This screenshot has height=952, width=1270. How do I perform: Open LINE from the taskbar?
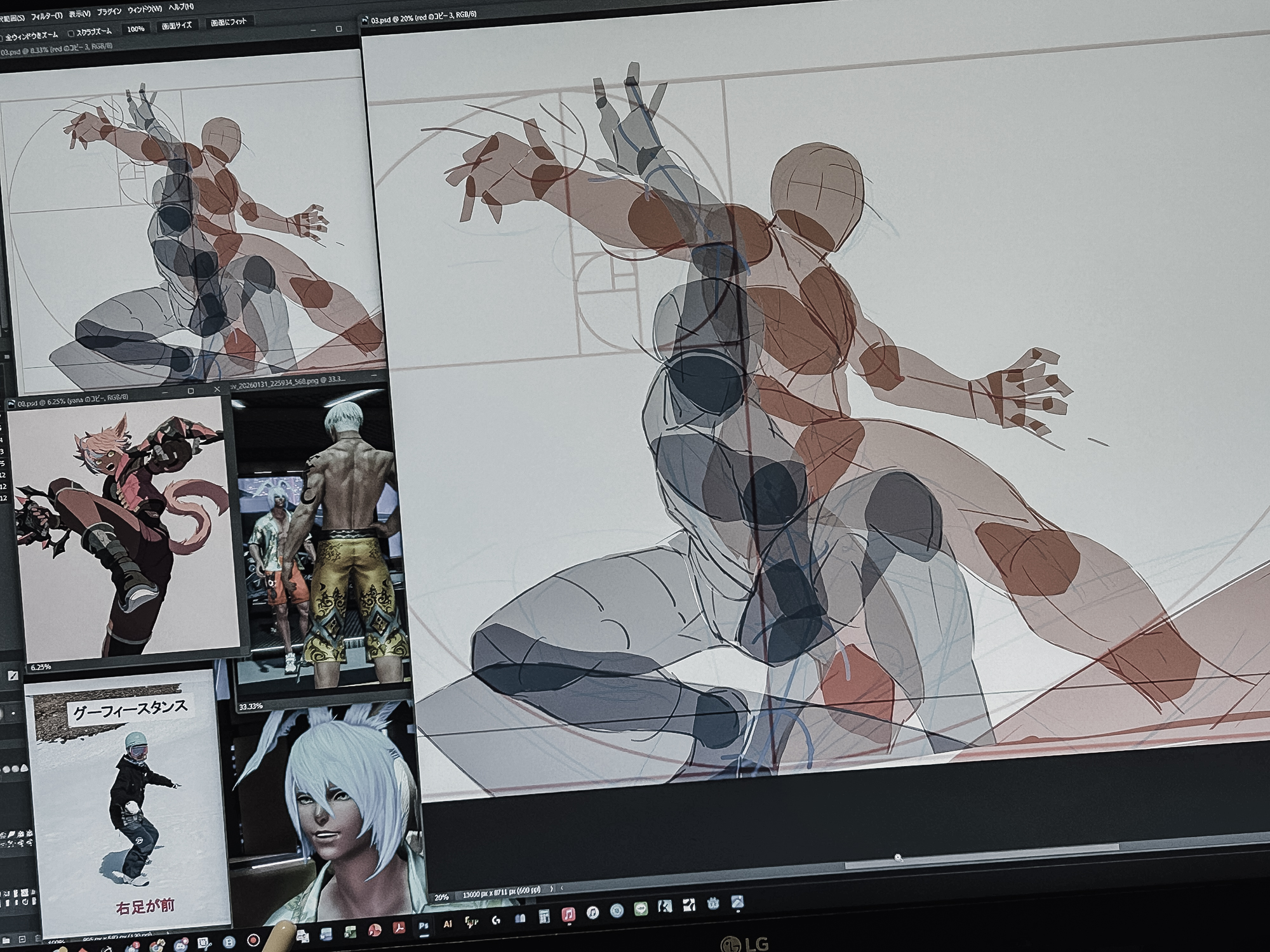[640, 908]
